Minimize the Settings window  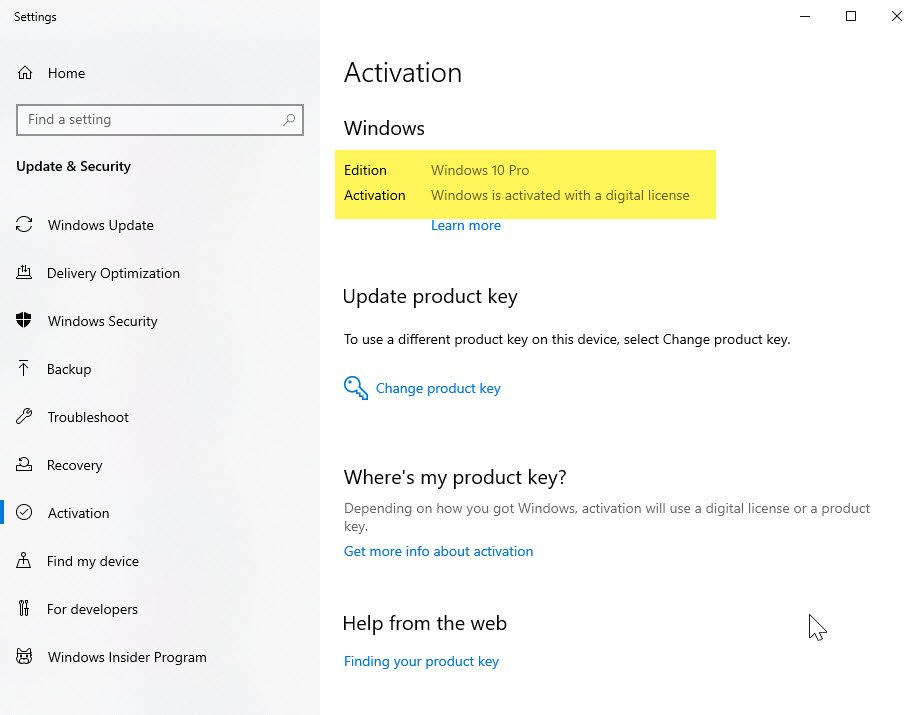[805, 16]
